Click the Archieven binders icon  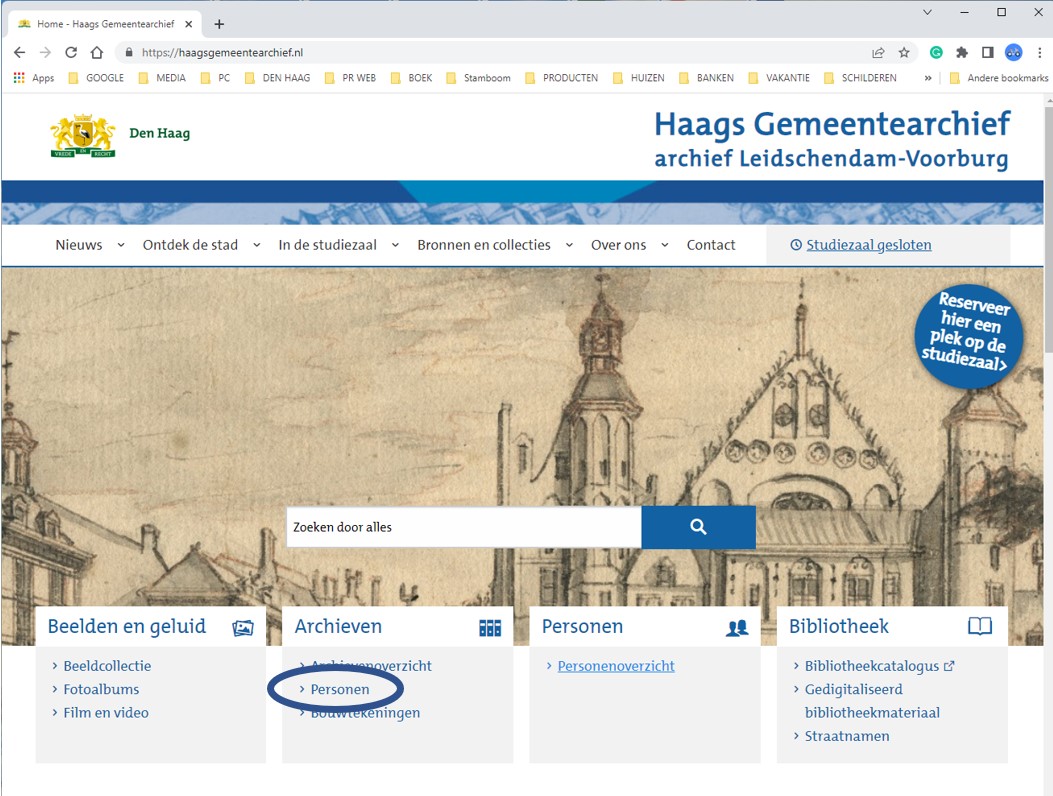click(490, 627)
